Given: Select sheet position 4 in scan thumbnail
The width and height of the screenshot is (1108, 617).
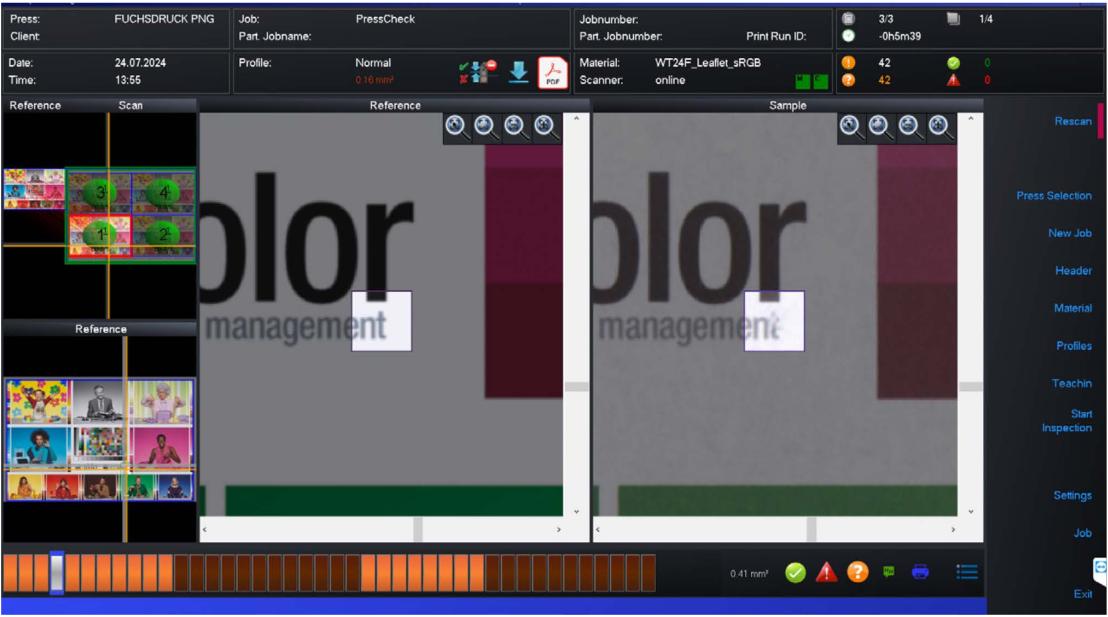Looking at the screenshot, I should (x=162, y=192).
